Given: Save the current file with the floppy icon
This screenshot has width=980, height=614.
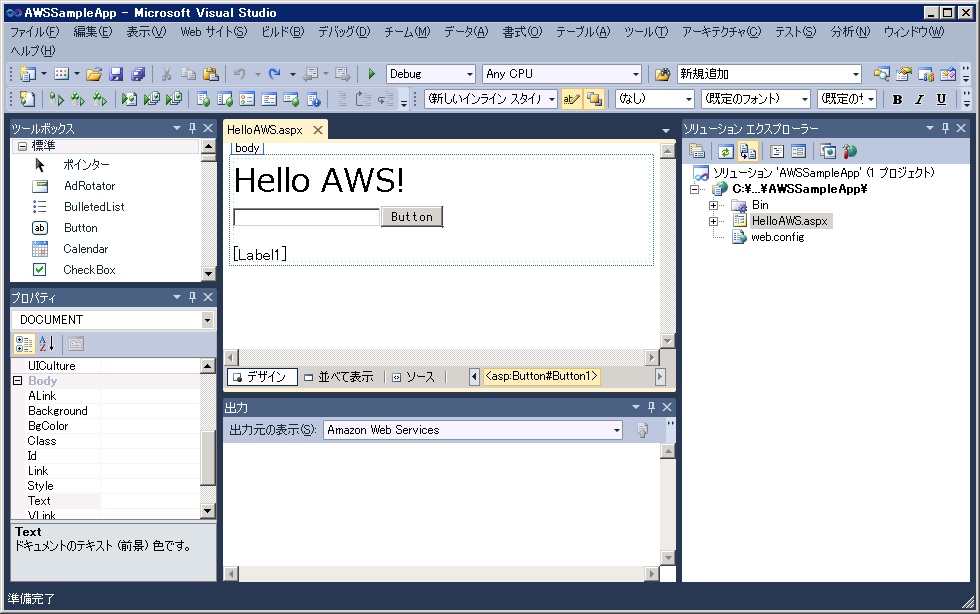Looking at the screenshot, I should [116, 74].
